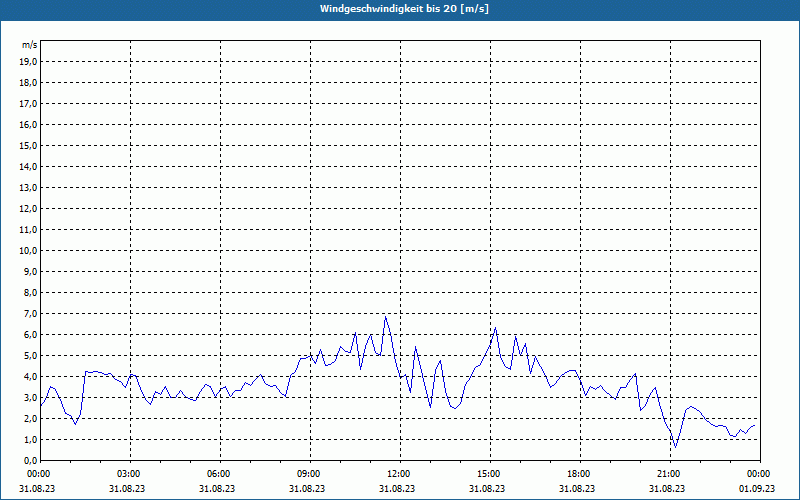Image resolution: width=800 pixels, height=500 pixels.
Task: Click the '5,0' axis tick label
Action: pos(30,356)
